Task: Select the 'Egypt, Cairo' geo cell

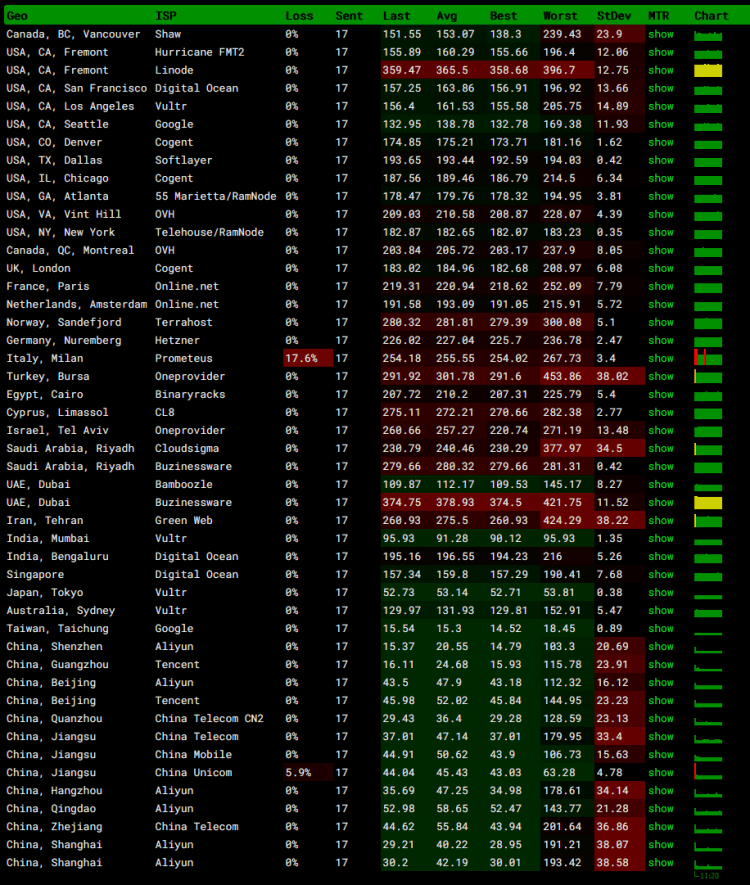Action: [45, 395]
